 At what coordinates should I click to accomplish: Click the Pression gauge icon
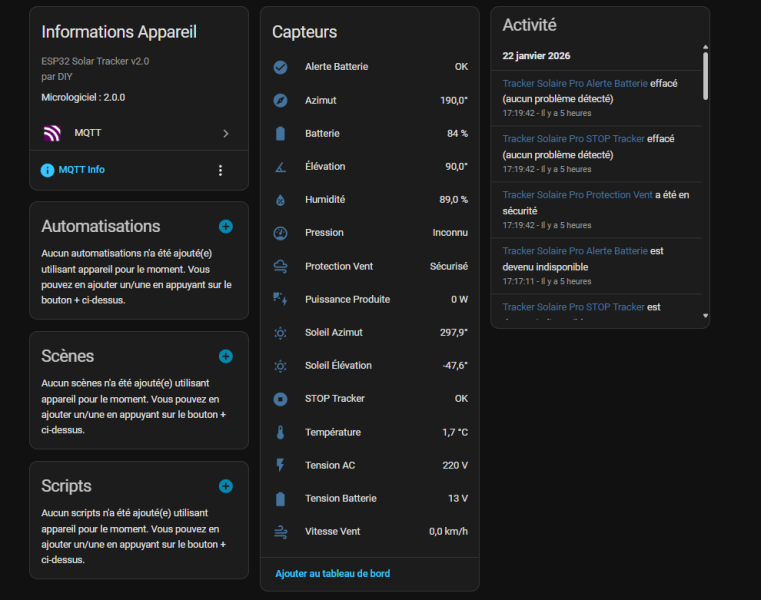click(280, 233)
